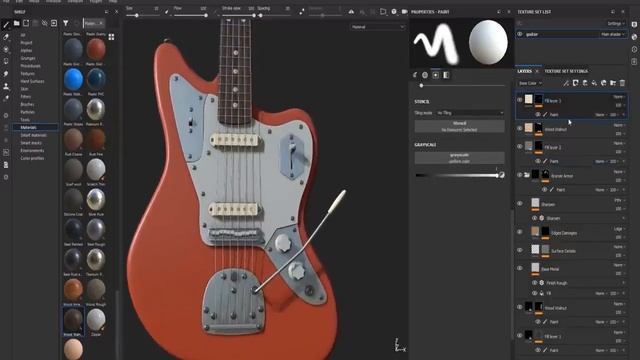Click the funnel filter icon in Shelf
640x360 pixels.
point(66,23)
